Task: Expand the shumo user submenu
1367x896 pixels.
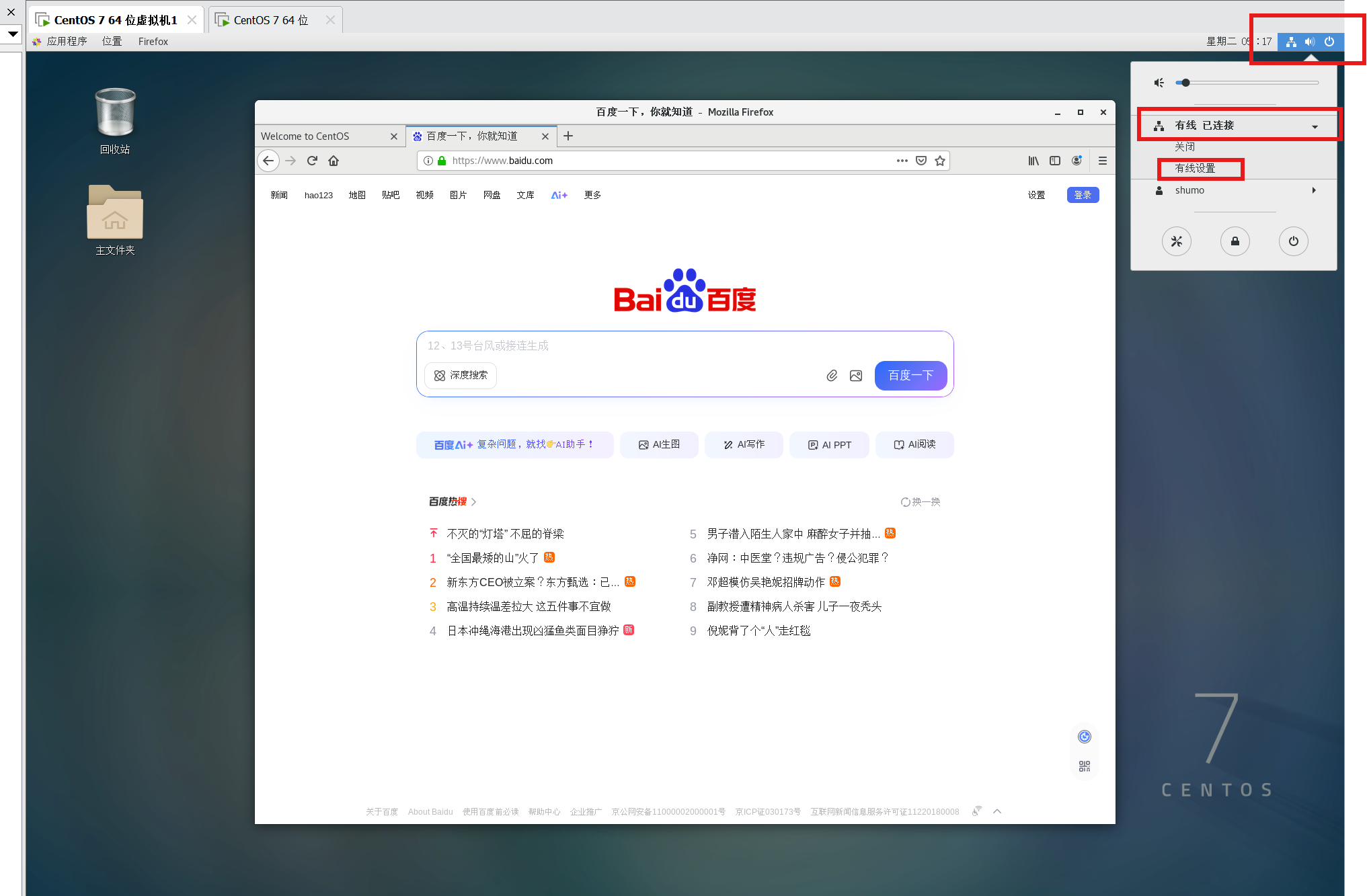Action: coord(1314,190)
